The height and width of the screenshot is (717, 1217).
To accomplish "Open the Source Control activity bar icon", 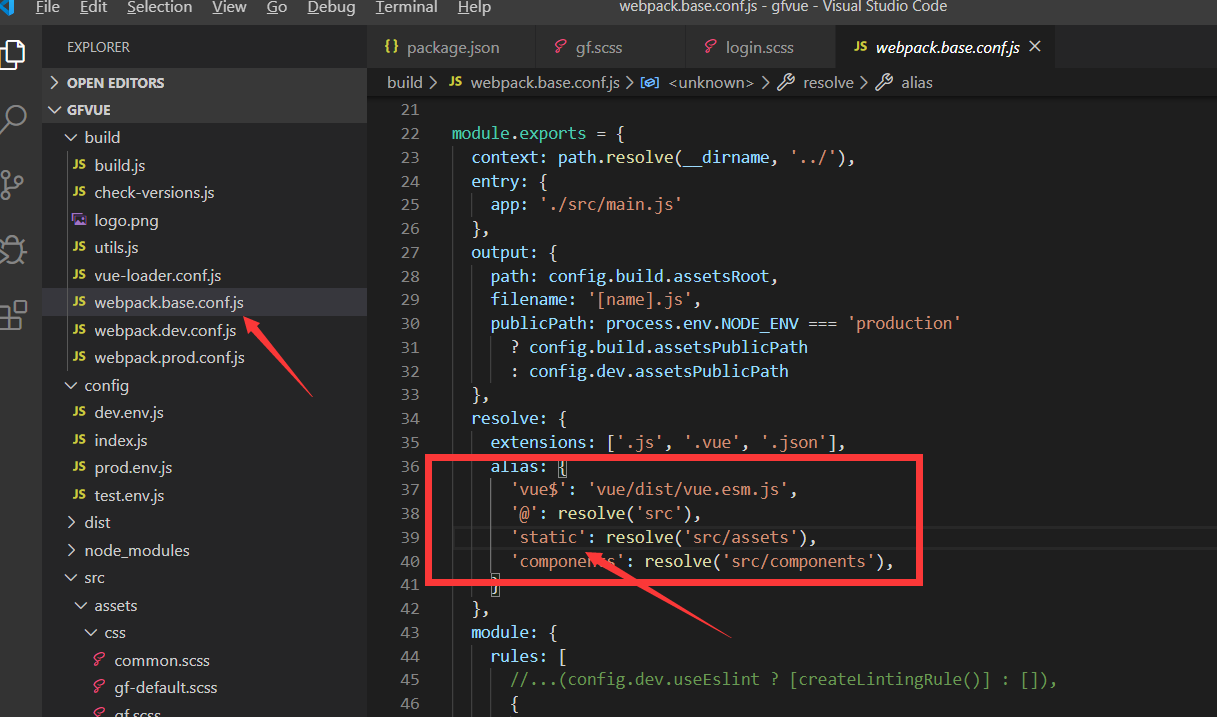I will point(12,185).
